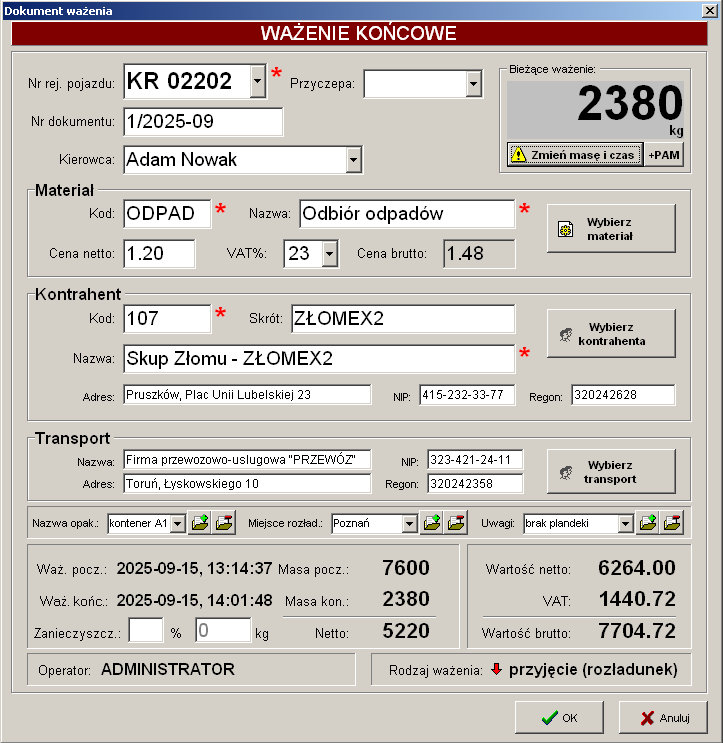This screenshot has height=743, width=723.
Task: Click the 'Zmień masę i czas' button
Action: pyautogui.click(x=575, y=155)
